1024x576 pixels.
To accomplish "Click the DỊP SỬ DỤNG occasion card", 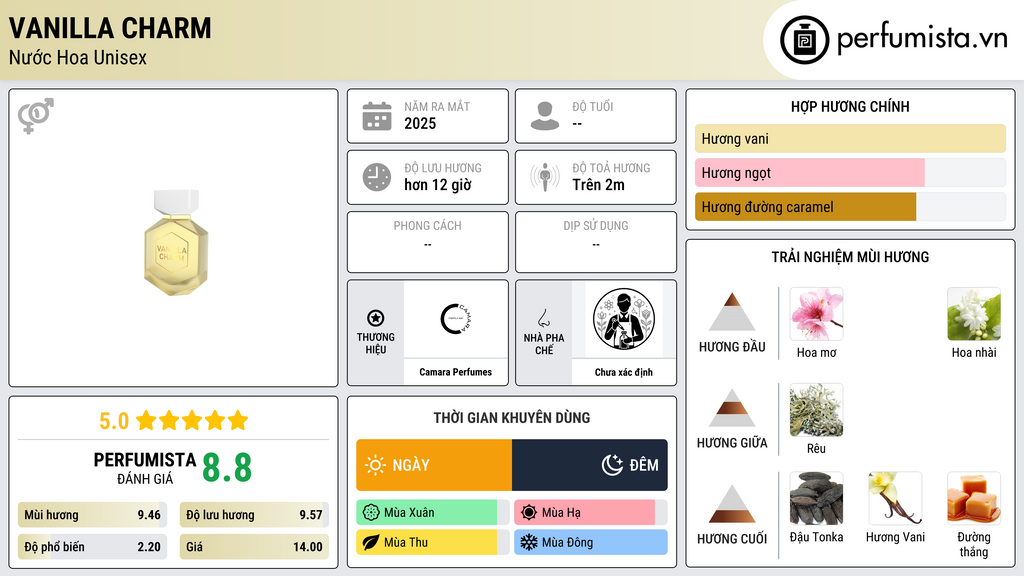I will [x=596, y=242].
